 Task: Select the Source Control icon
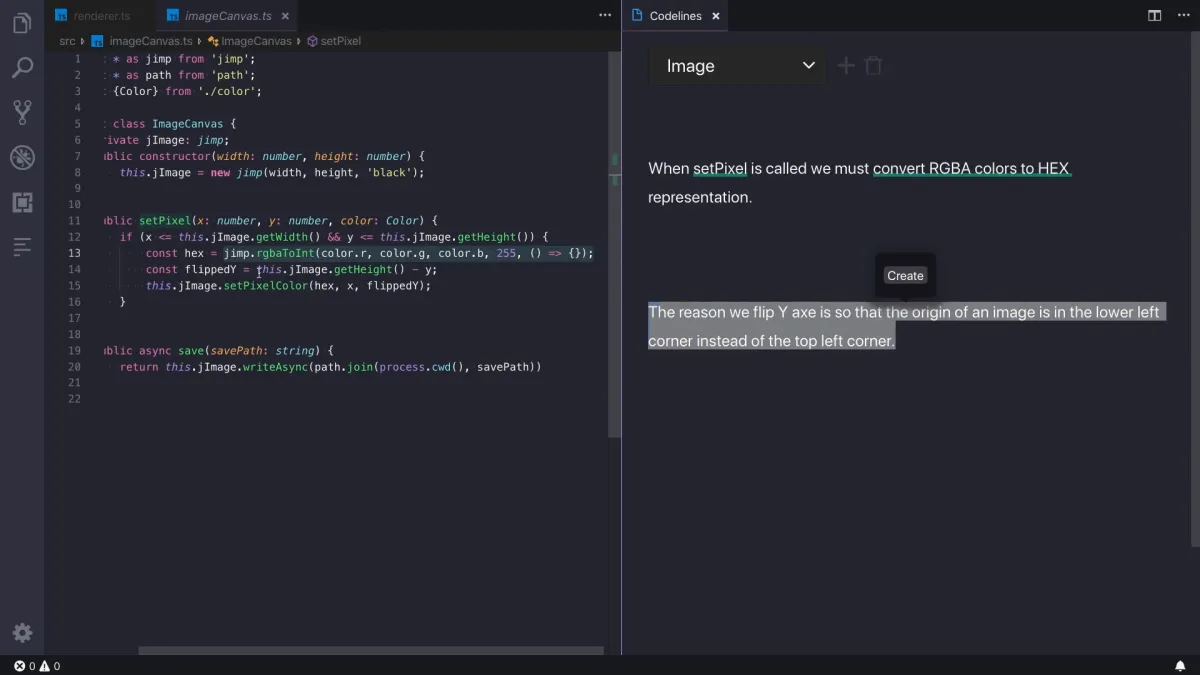pyautogui.click(x=22, y=112)
